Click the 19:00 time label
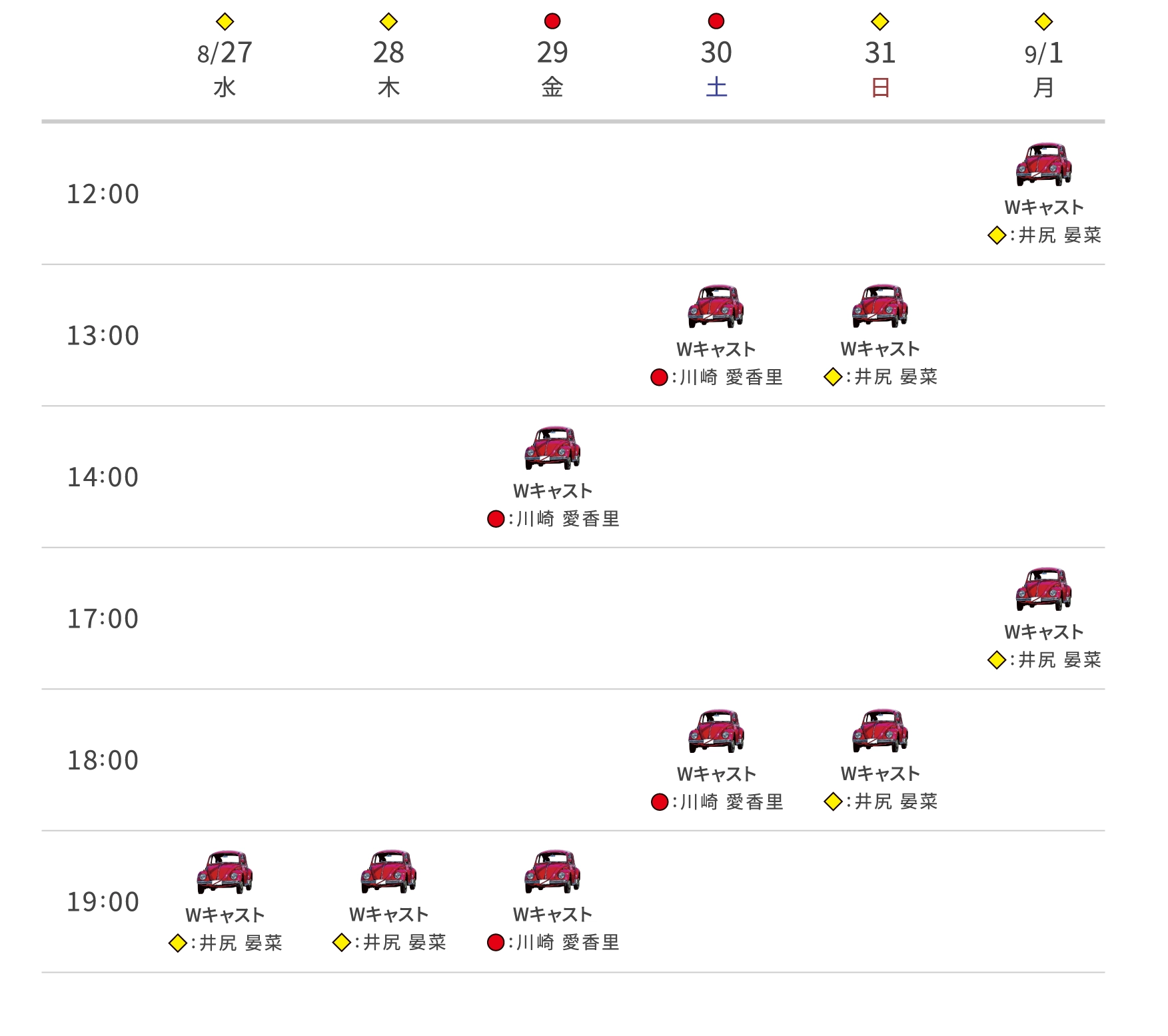Screen dimensions: 1168x1036 coord(103,902)
